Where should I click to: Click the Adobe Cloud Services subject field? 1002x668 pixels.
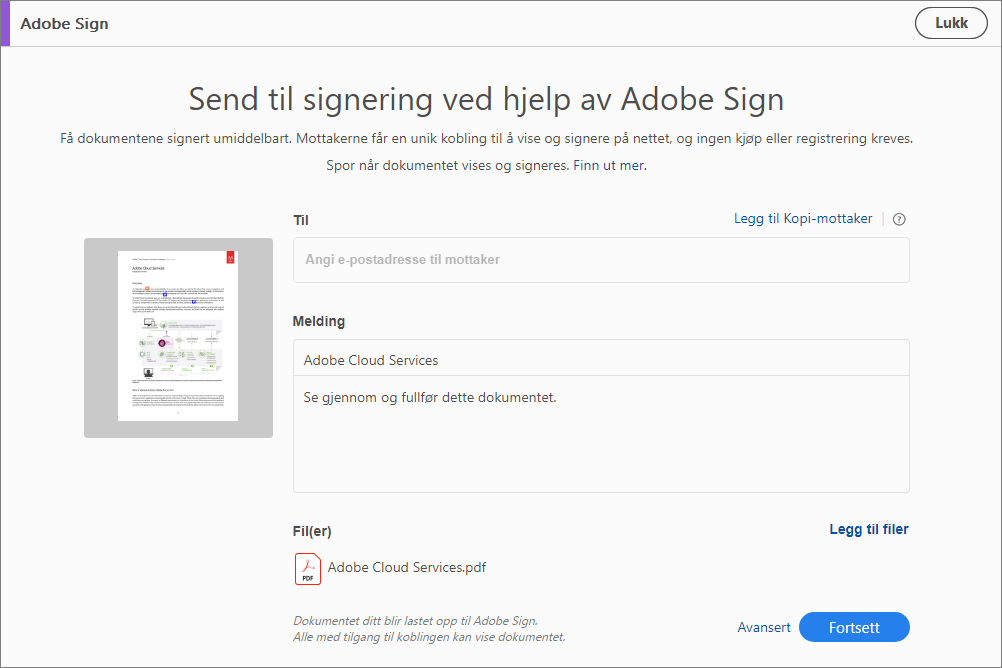tap(601, 359)
